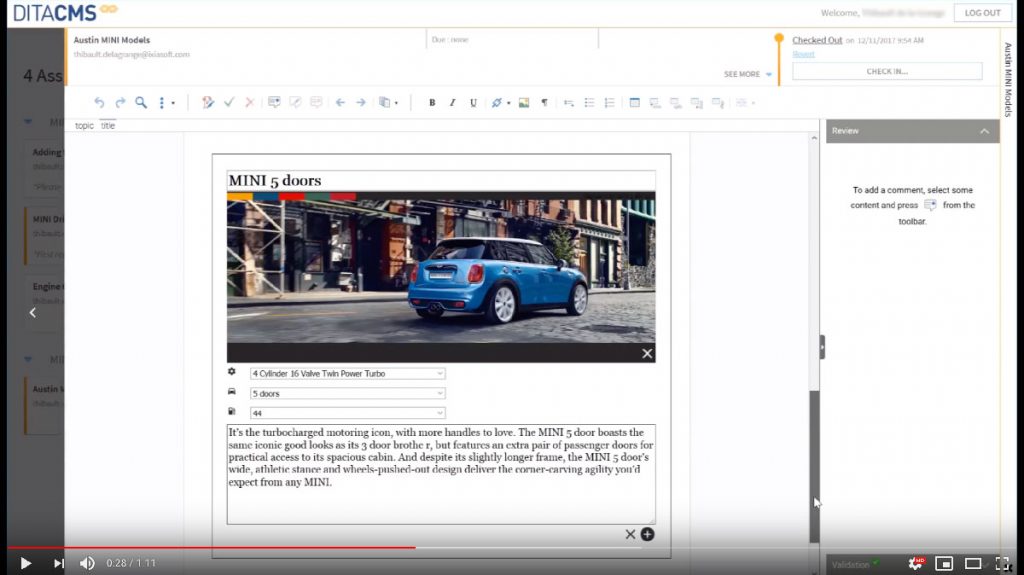This screenshot has height=575, width=1024.
Task: Click the editor vertical scrollbar thumb
Action: (814, 467)
